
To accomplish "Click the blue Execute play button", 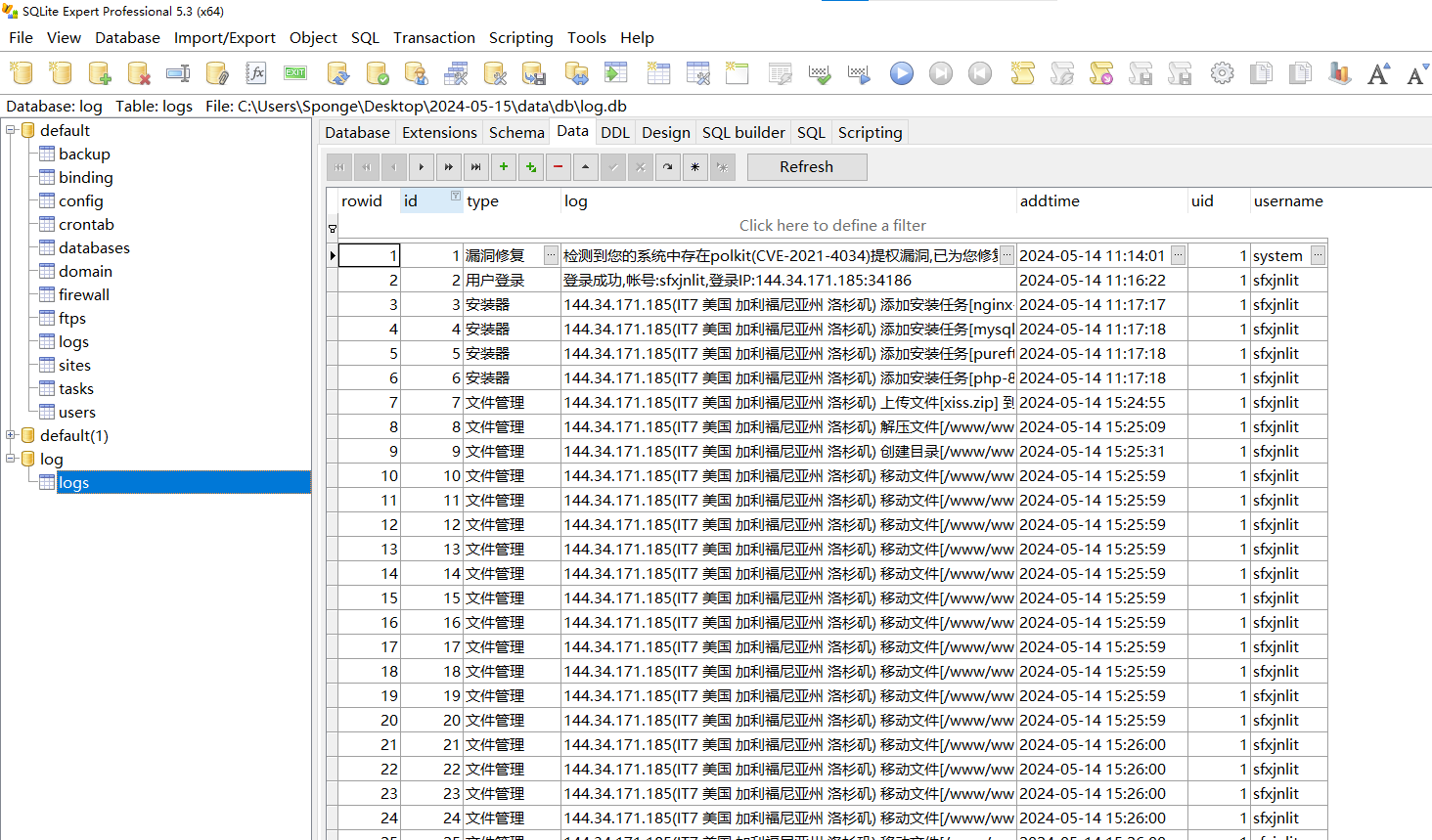I will point(902,73).
